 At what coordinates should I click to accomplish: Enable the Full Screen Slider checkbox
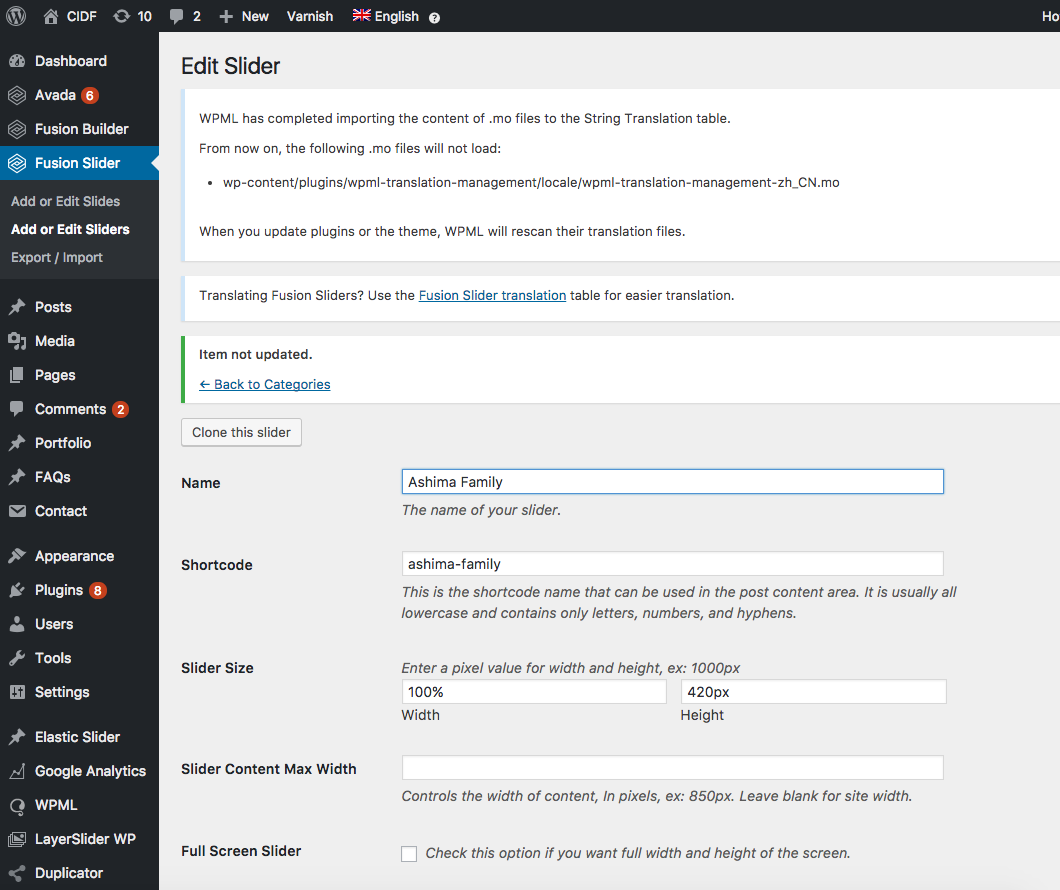(409, 854)
